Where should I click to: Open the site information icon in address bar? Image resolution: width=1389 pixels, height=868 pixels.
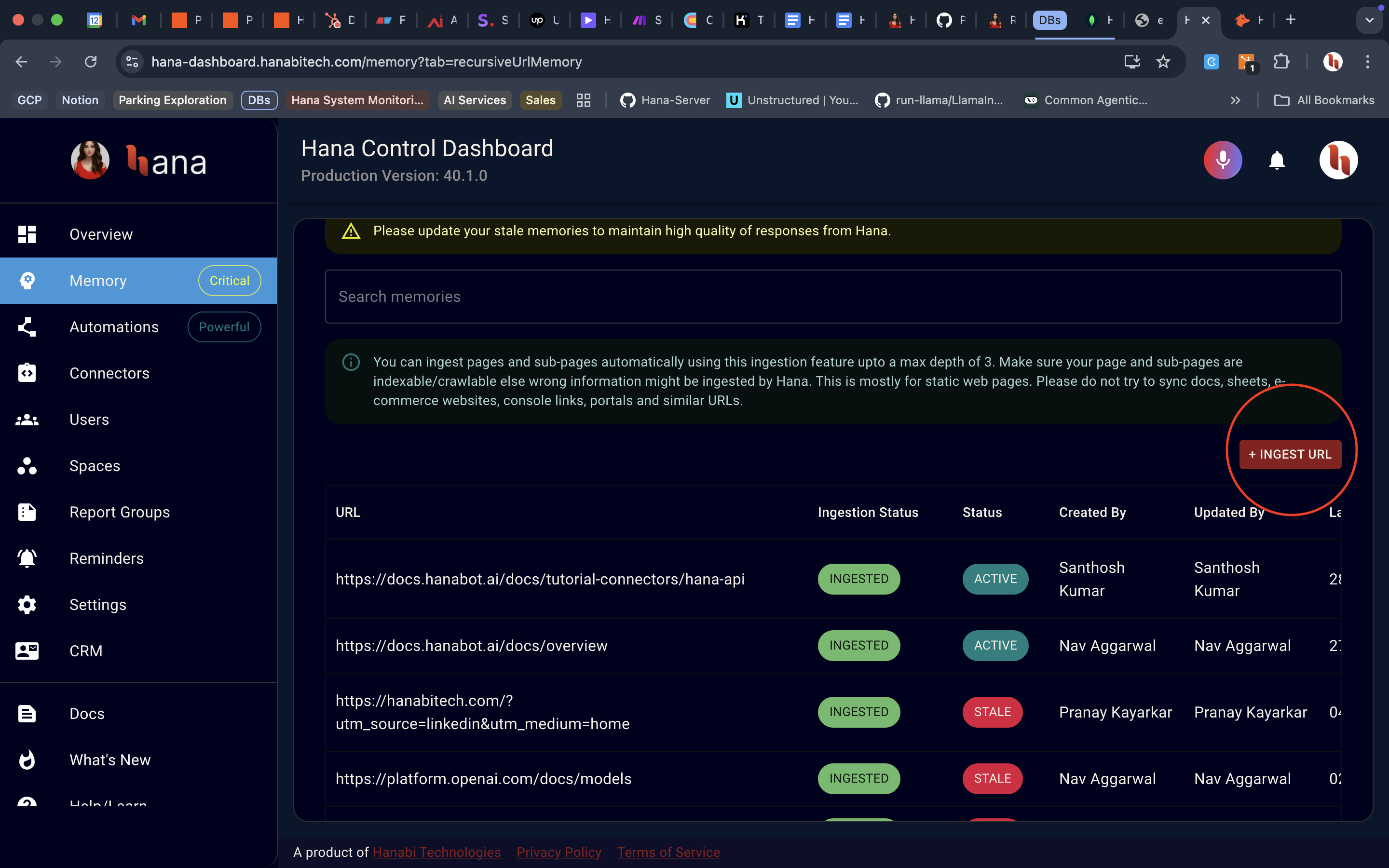coord(132,61)
